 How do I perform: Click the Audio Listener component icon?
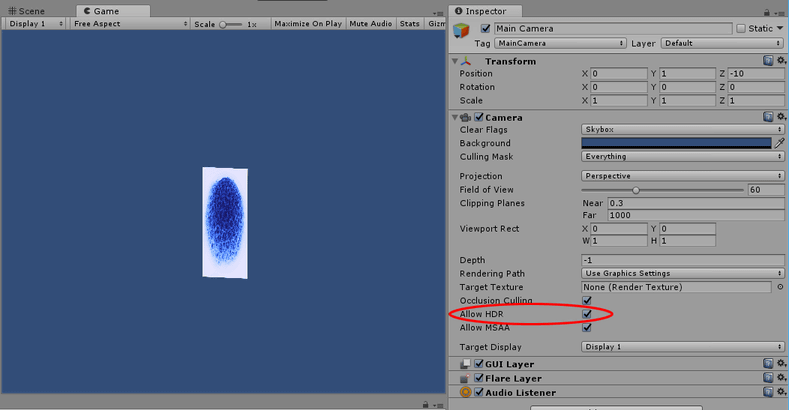(x=465, y=392)
